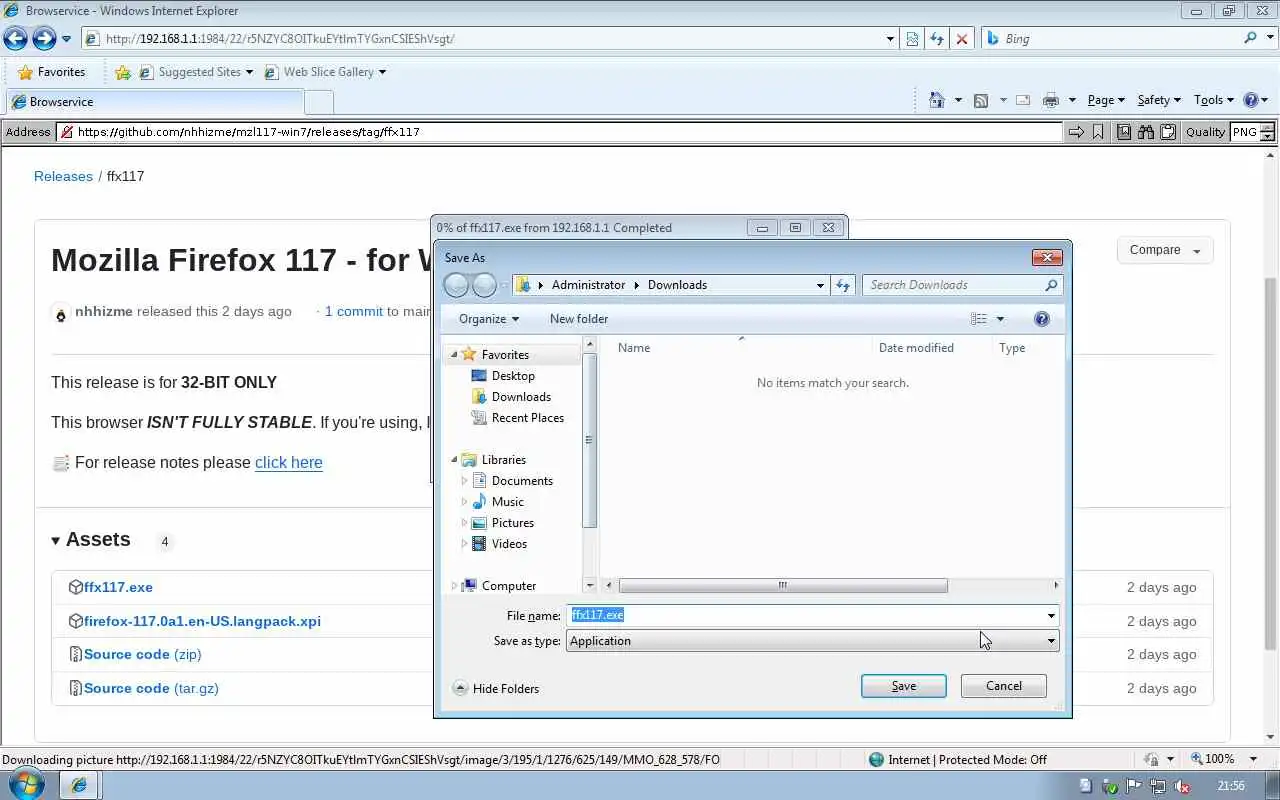1280x800 pixels.
Task: Open the Safety menu
Action: pos(1159,100)
